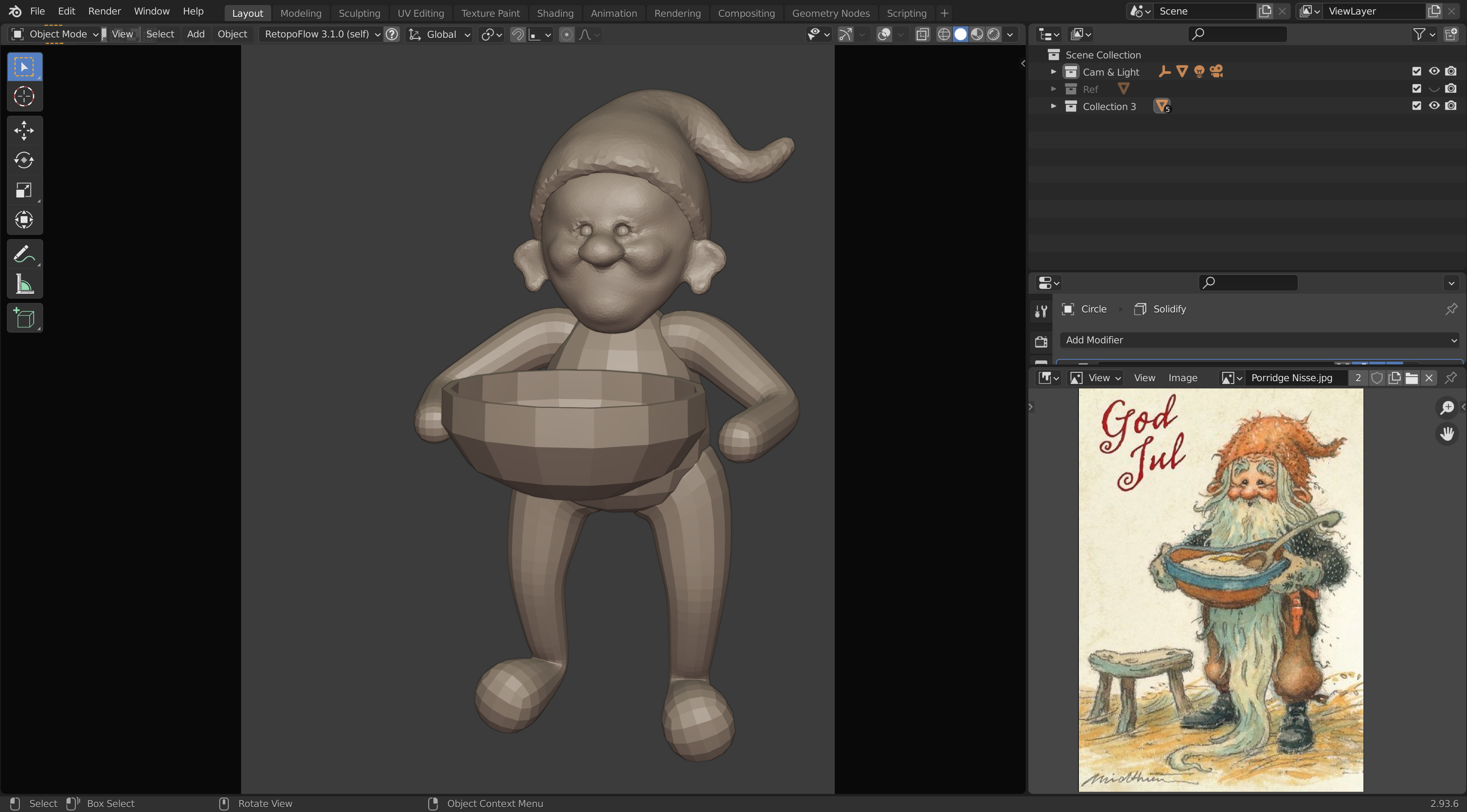Viewport: 1467px width, 812px height.
Task: Uncheck Cam & Light collection checkbox
Action: click(1416, 72)
